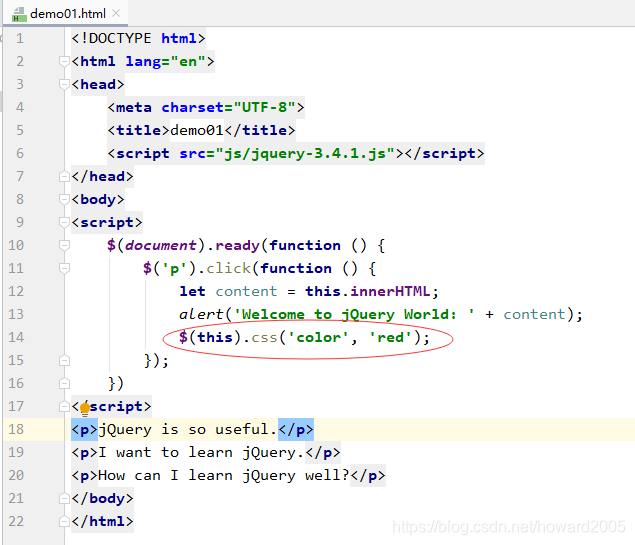The image size is (635, 545).
Task: Click the 'click' method on line 11
Action: tap(228, 268)
